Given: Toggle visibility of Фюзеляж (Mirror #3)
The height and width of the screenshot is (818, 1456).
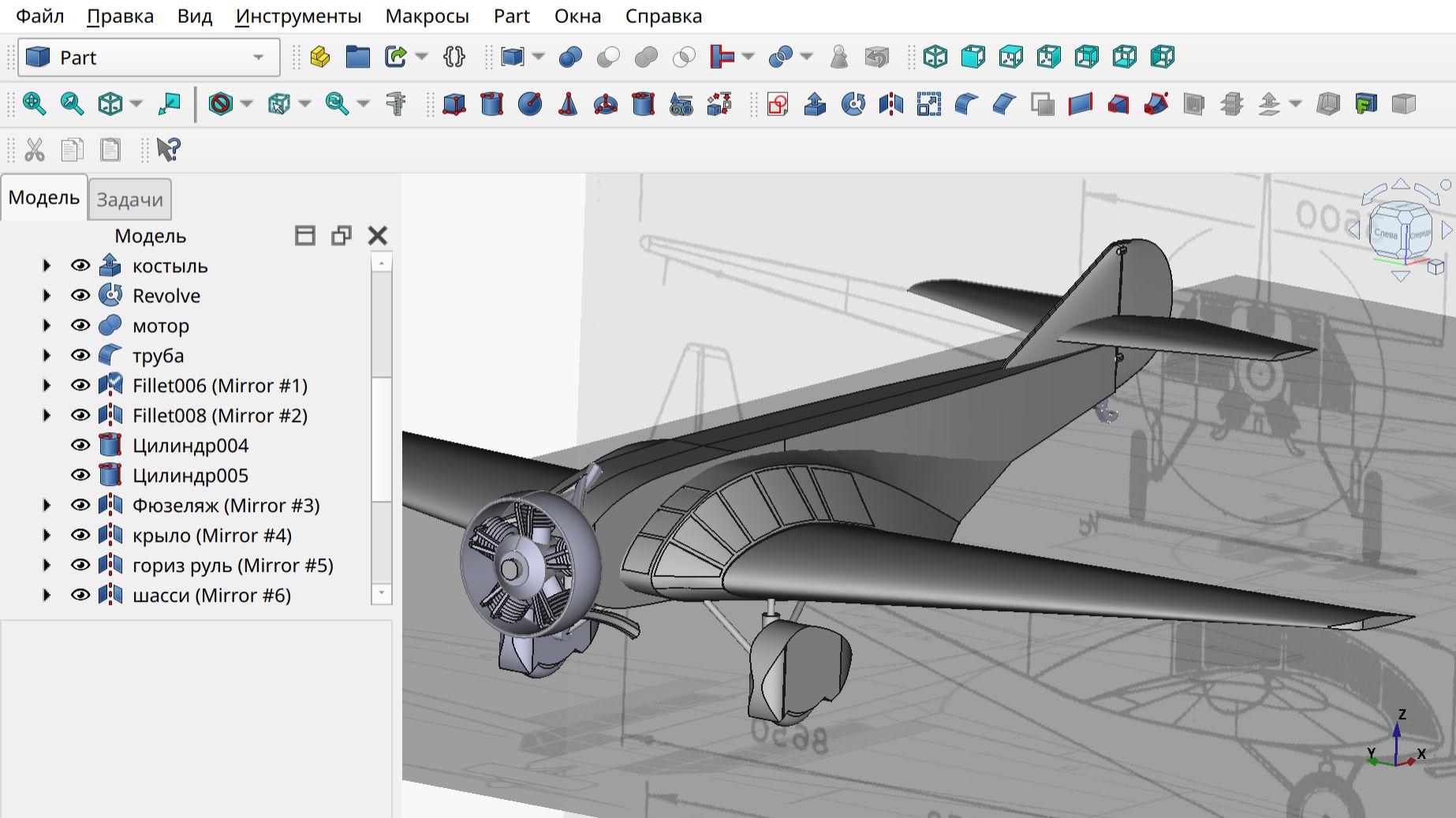Looking at the screenshot, I should click(80, 506).
